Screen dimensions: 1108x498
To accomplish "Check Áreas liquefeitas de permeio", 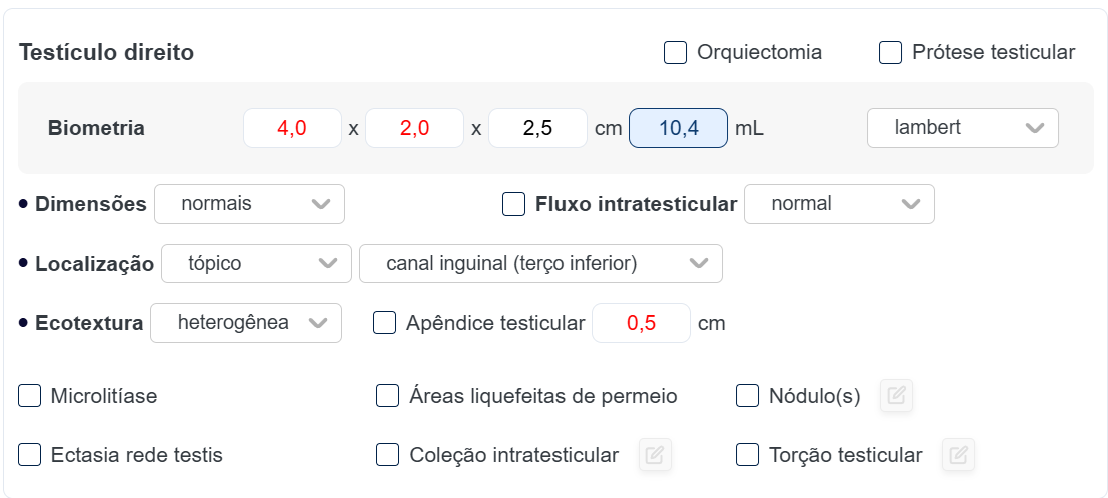I will [x=387, y=396].
